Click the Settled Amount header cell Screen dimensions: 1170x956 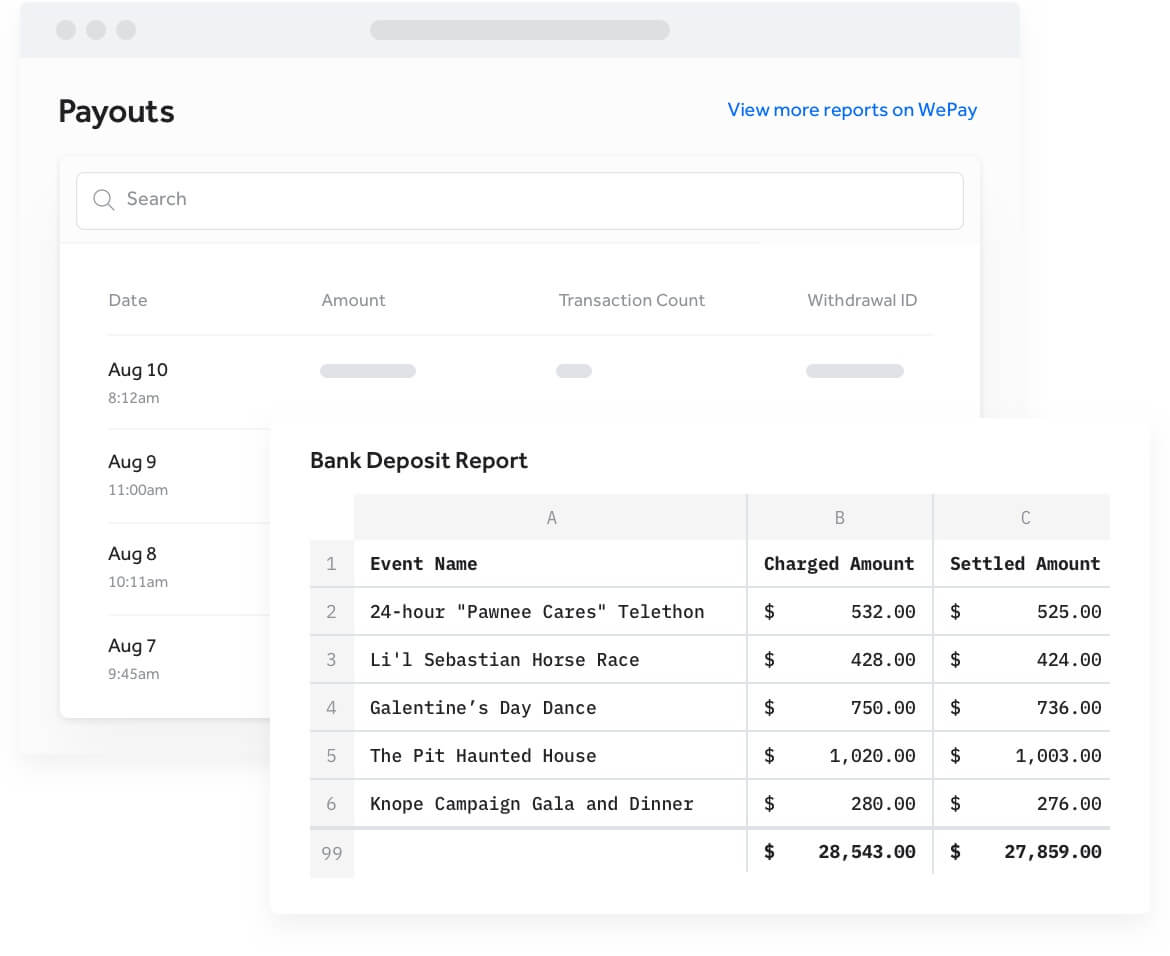1024,563
